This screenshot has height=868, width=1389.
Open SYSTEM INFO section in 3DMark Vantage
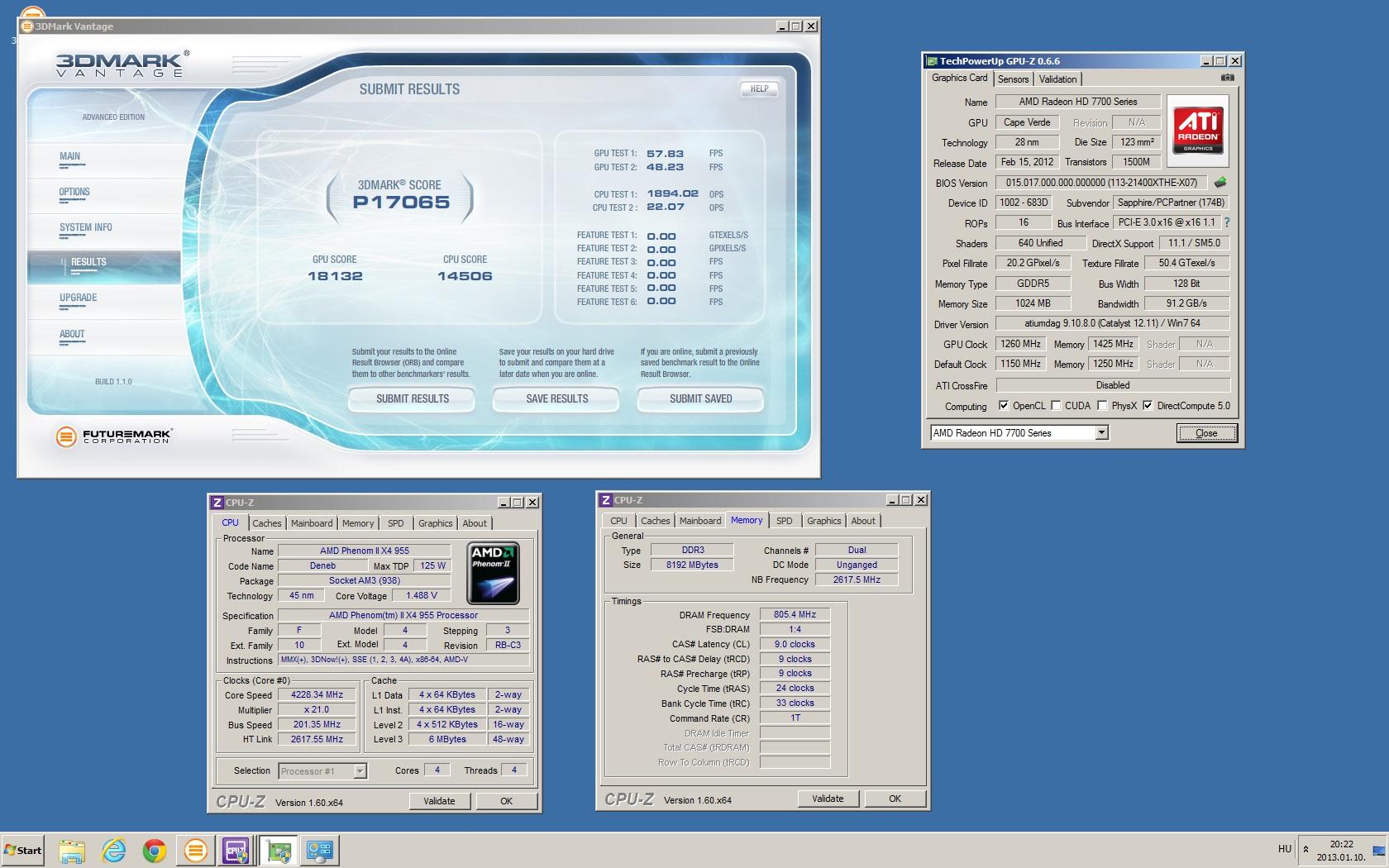point(103,230)
